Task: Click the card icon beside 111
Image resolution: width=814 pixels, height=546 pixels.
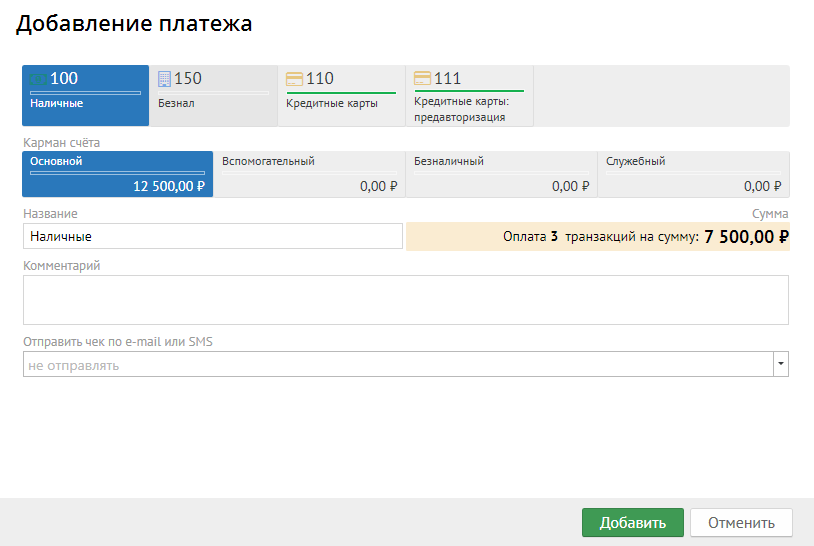Action: point(422,79)
